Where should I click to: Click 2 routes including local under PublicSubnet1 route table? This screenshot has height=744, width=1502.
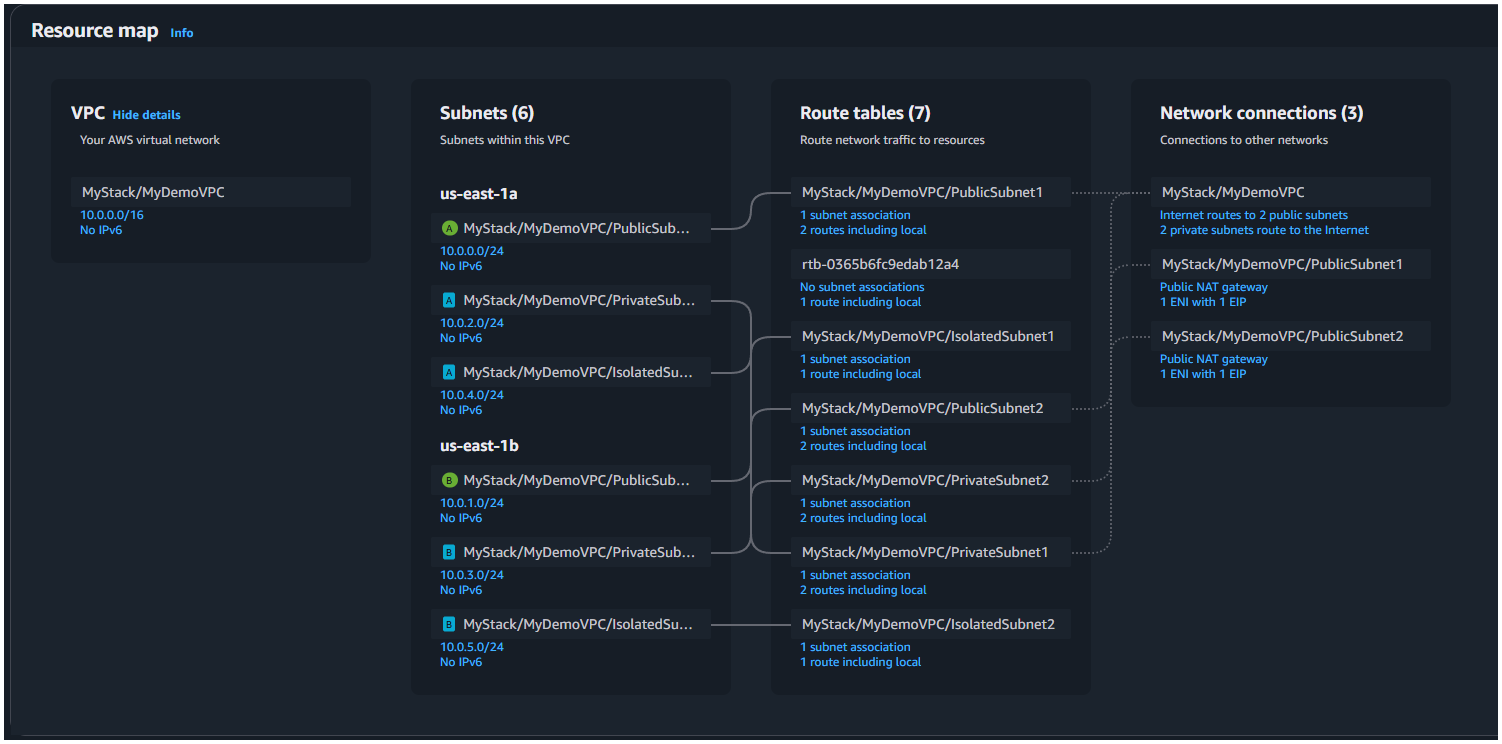(x=863, y=230)
